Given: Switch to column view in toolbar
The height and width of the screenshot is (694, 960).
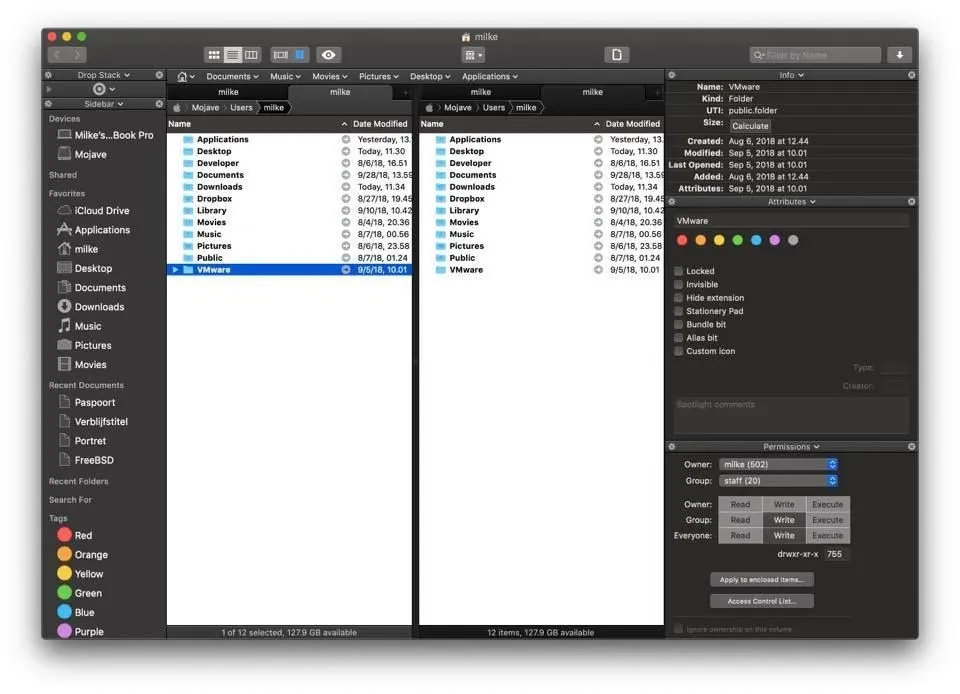Looking at the screenshot, I should pyautogui.click(x=251, y=55).
